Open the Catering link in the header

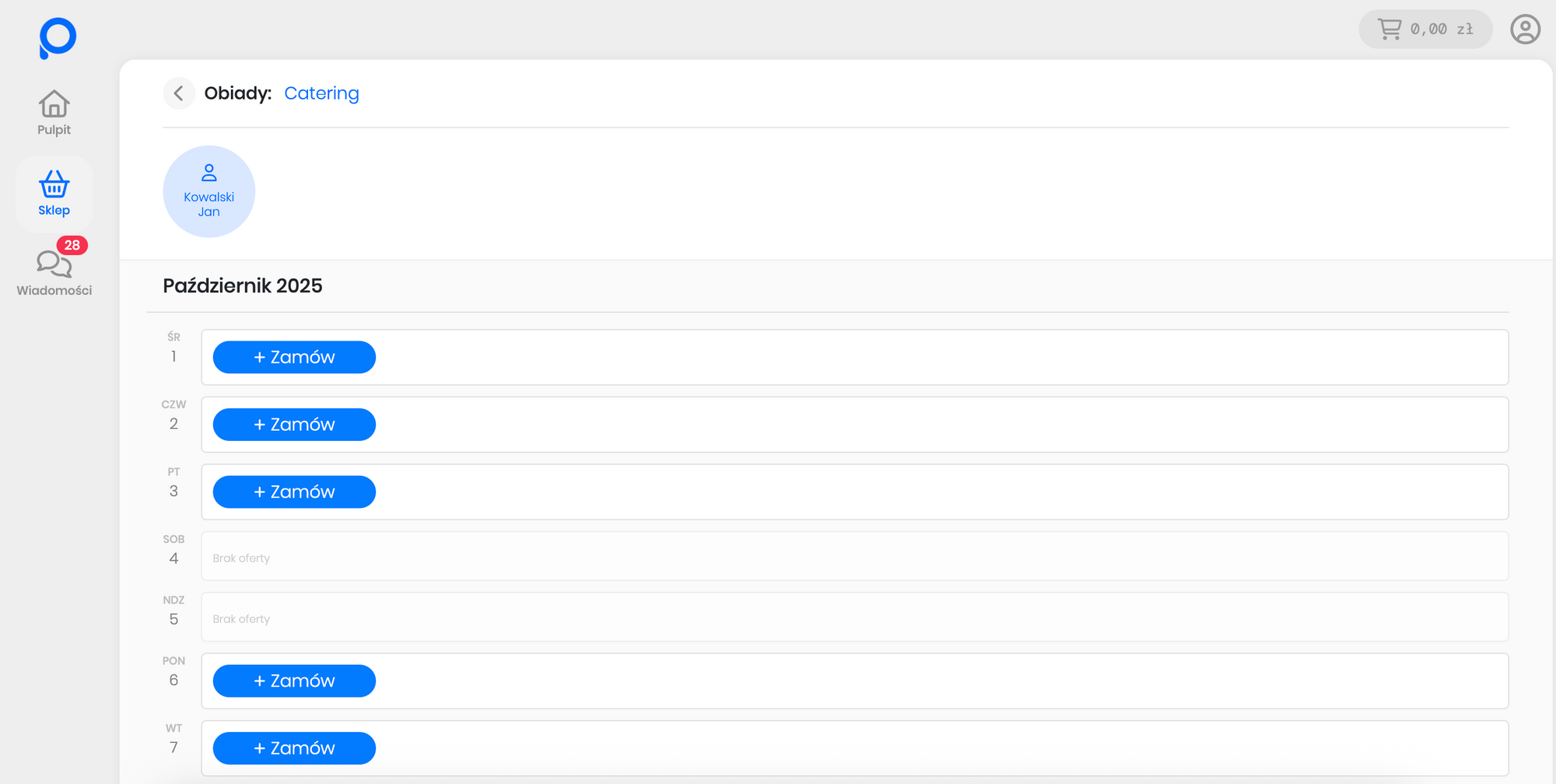pos(321,93)
